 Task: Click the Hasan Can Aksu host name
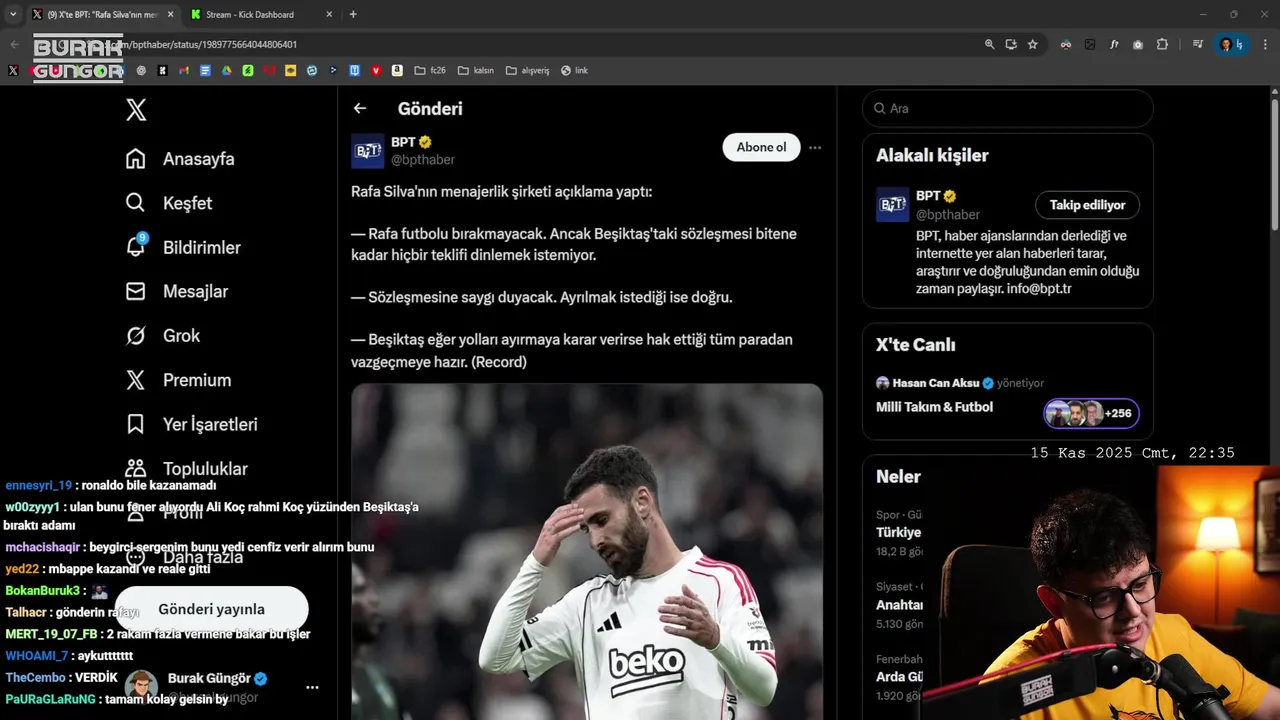point(935,383)
